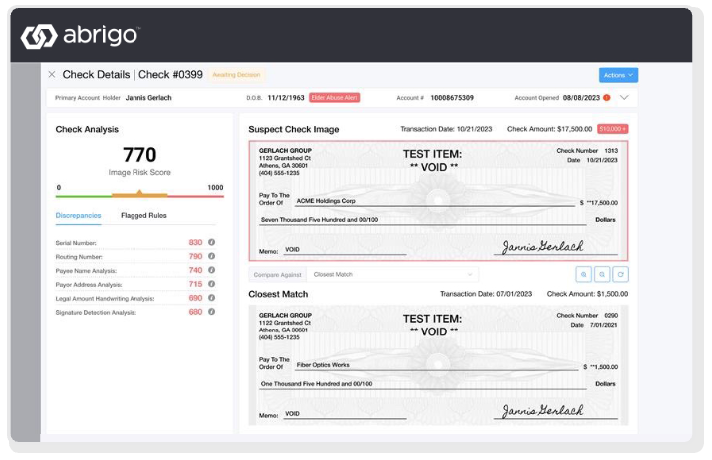Click the orange alert icon beside 08/08/2023
Viewport: 712px width, 460px height.
point(607,98)
